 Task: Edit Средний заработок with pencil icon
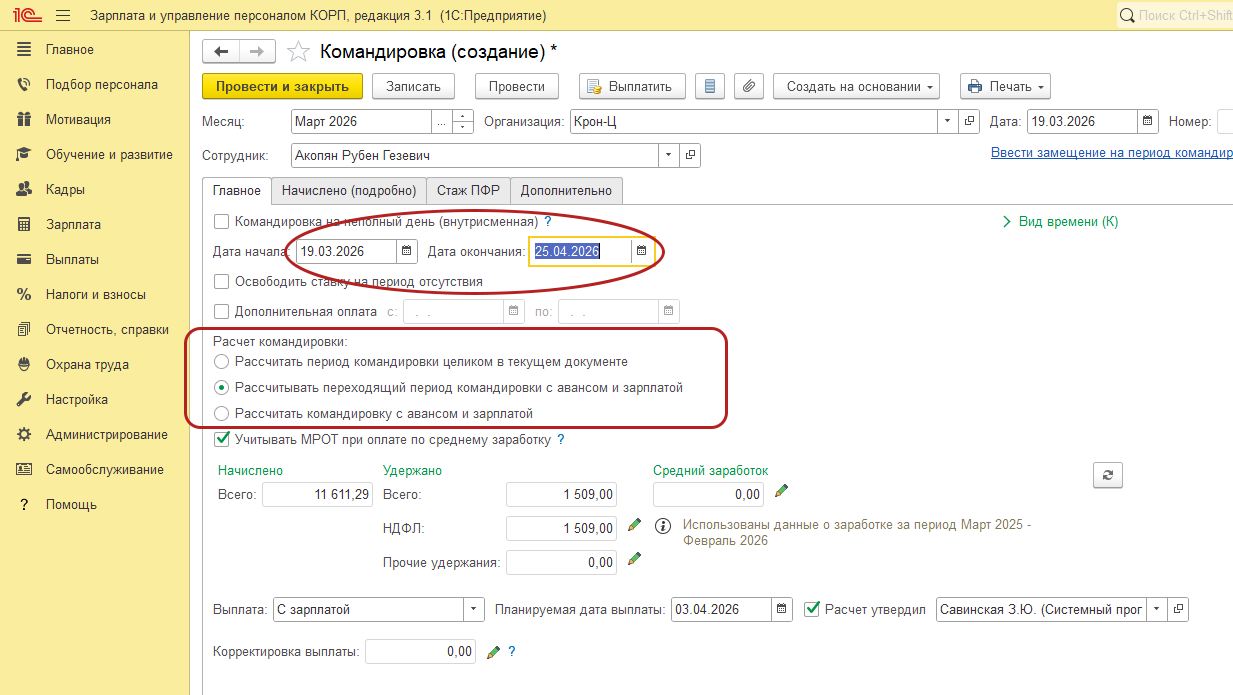pos(782,491)
